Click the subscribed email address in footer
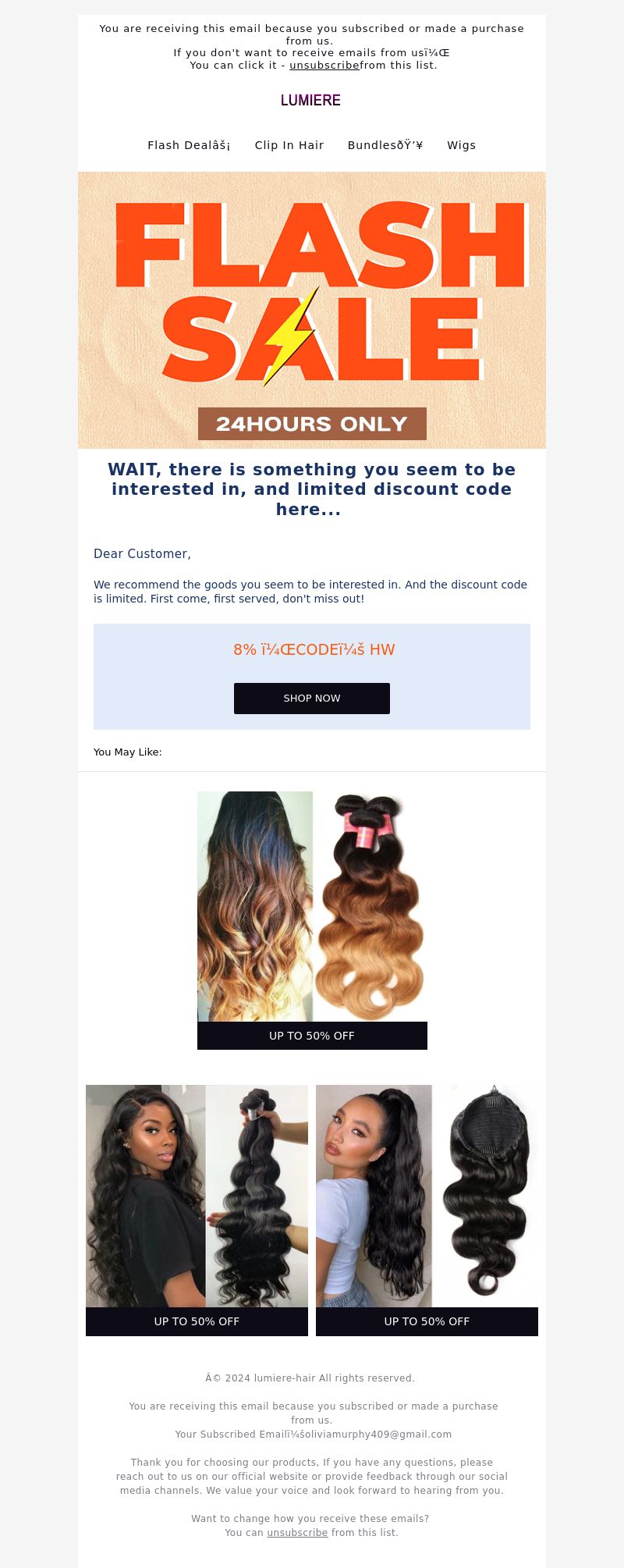This screenshot has height=1568, width=624. click(x=371, y=1435)
